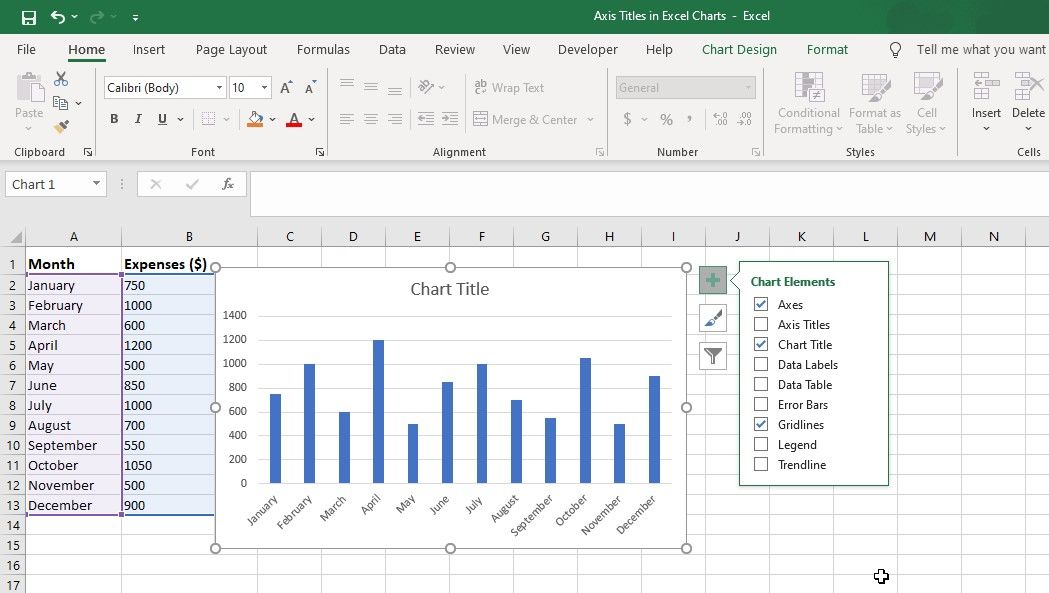Click the font color red swatch

293,120
